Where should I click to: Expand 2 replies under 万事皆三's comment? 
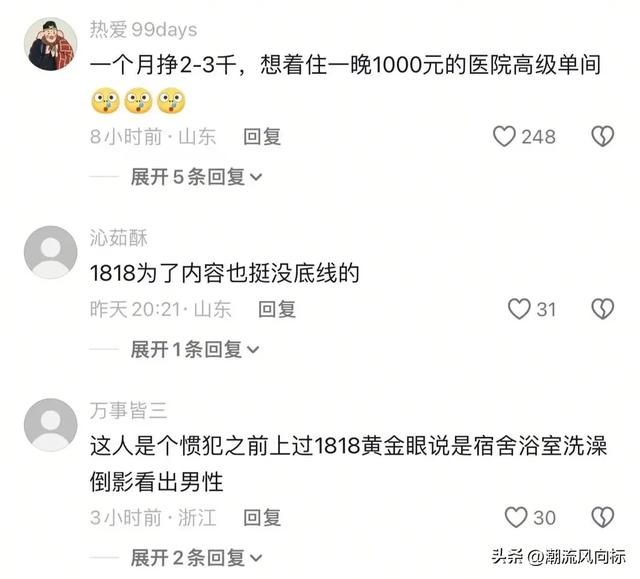(196, 558)
